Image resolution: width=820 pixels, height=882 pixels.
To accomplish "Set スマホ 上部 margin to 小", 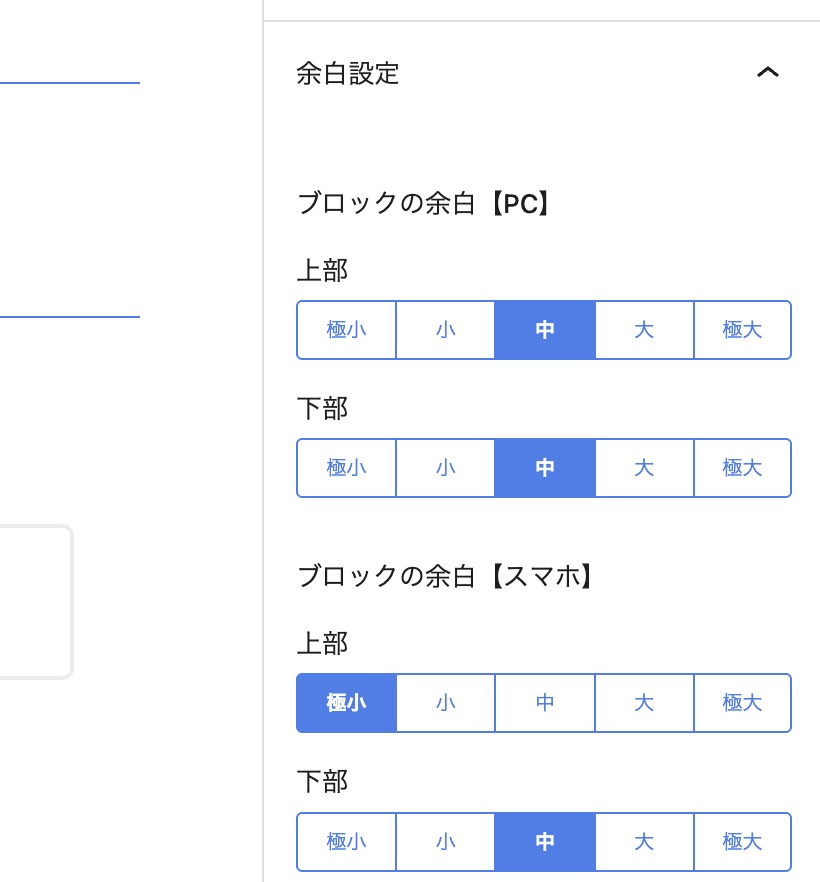I will (x=446, y=703).
